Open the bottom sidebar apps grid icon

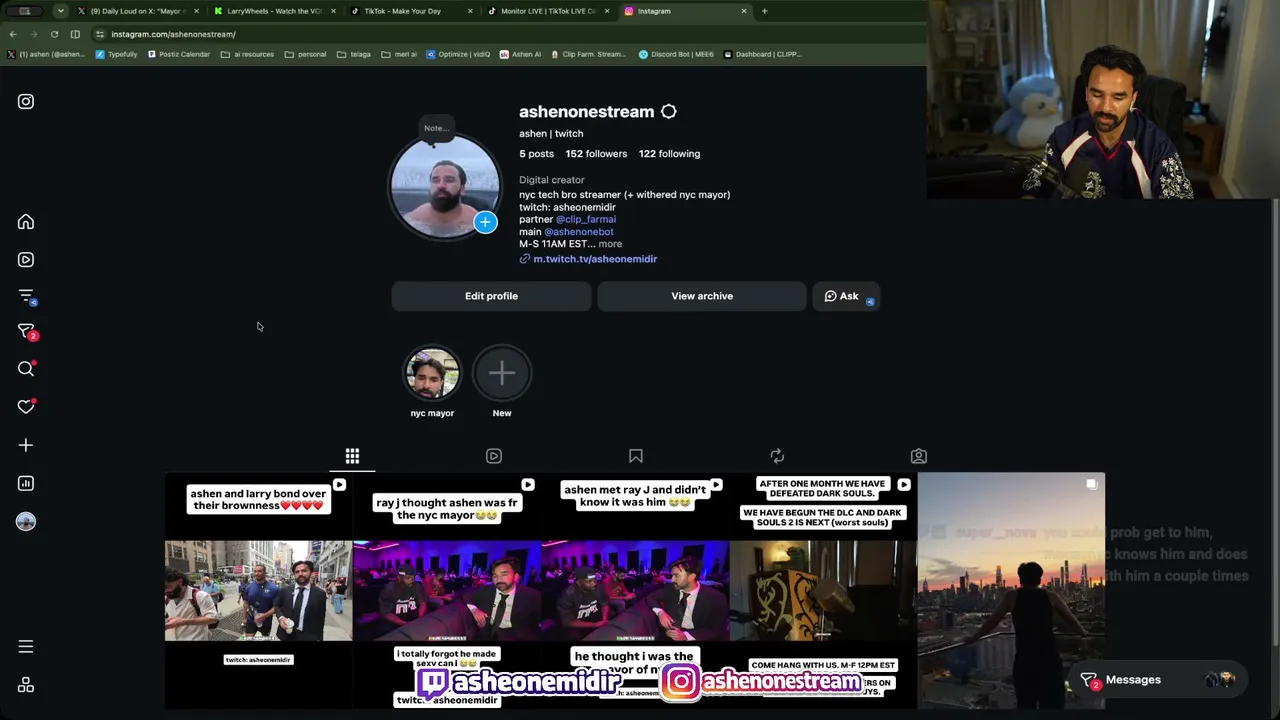[26, 685]
